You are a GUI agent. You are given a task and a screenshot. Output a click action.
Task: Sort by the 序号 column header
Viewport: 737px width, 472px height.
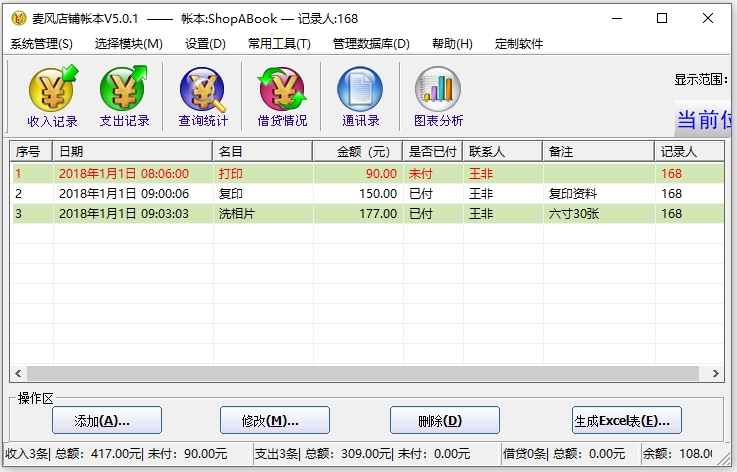tap(31, 151)
